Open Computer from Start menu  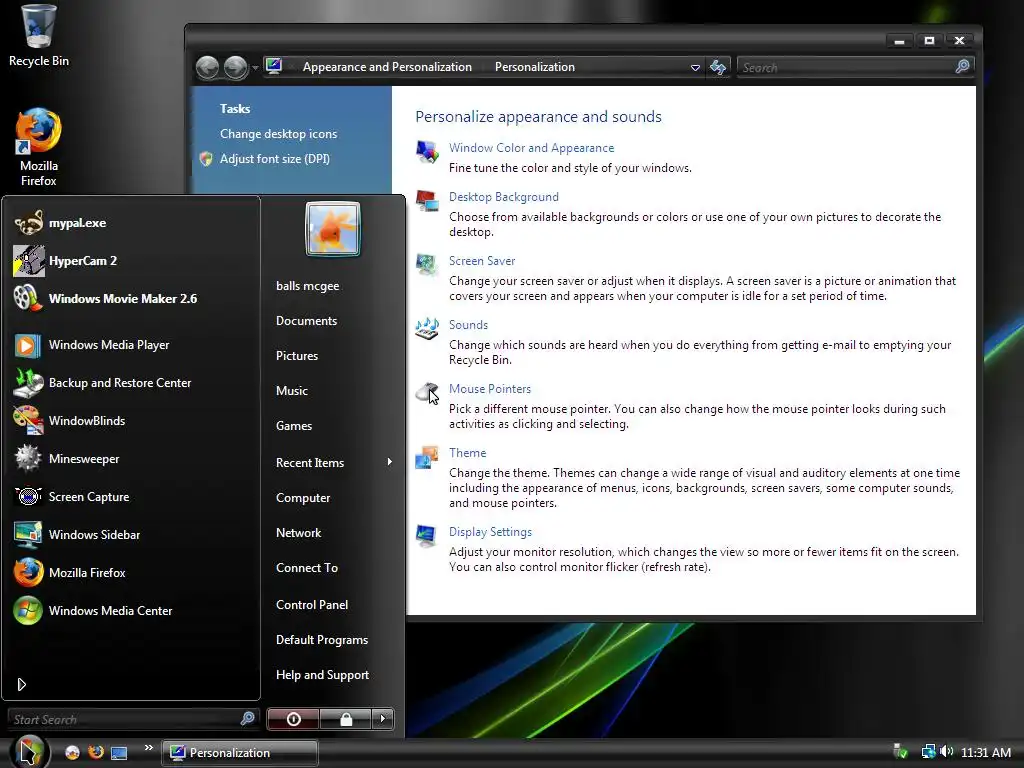[x=303, y=498]
